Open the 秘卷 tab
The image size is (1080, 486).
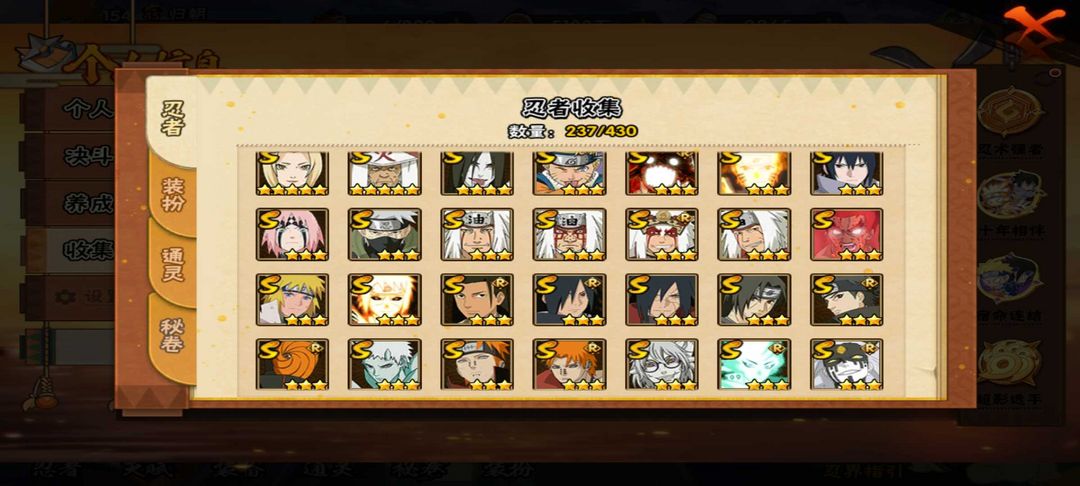[172, 335]
